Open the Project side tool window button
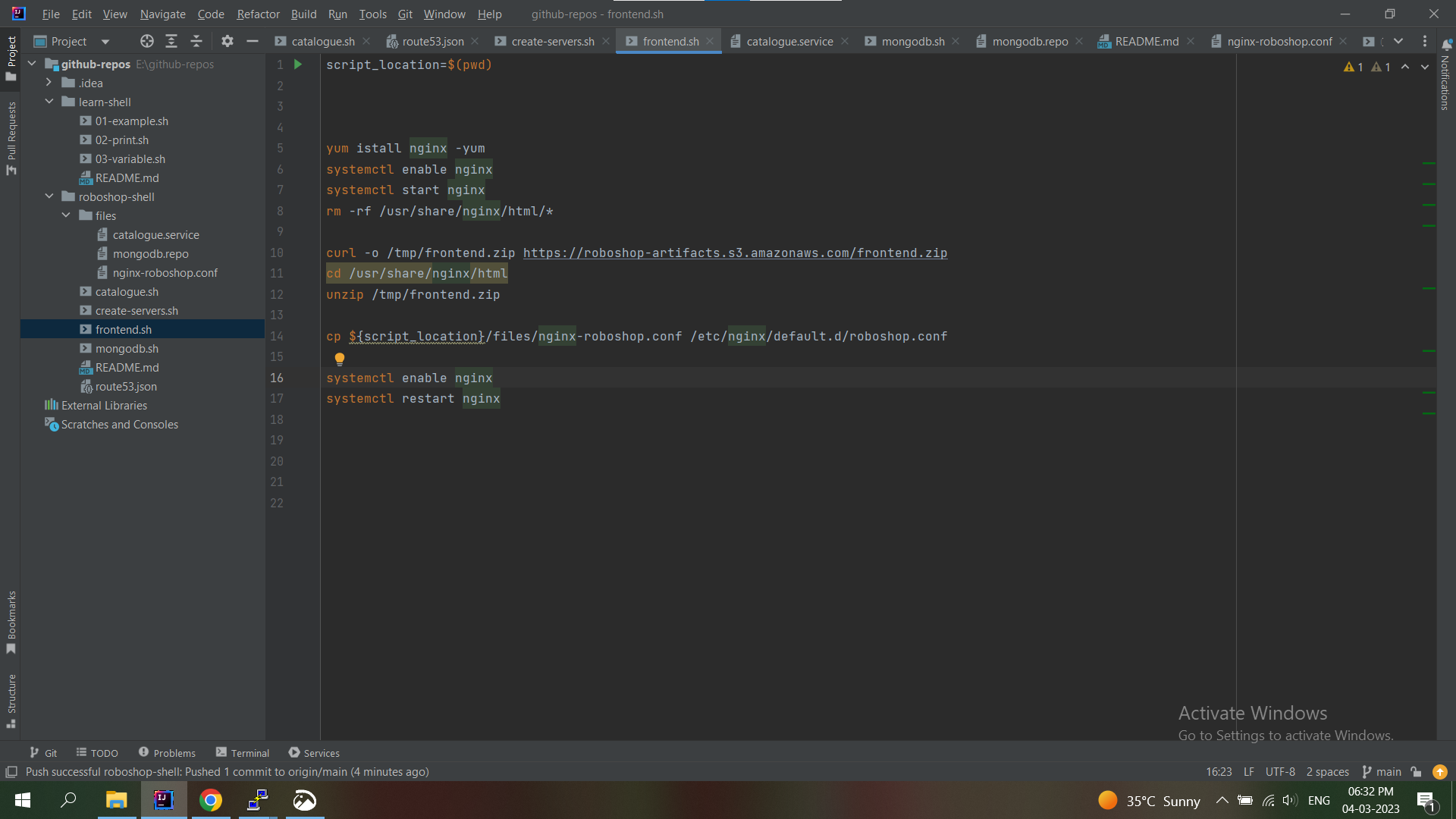 click(x=11, y=58)
